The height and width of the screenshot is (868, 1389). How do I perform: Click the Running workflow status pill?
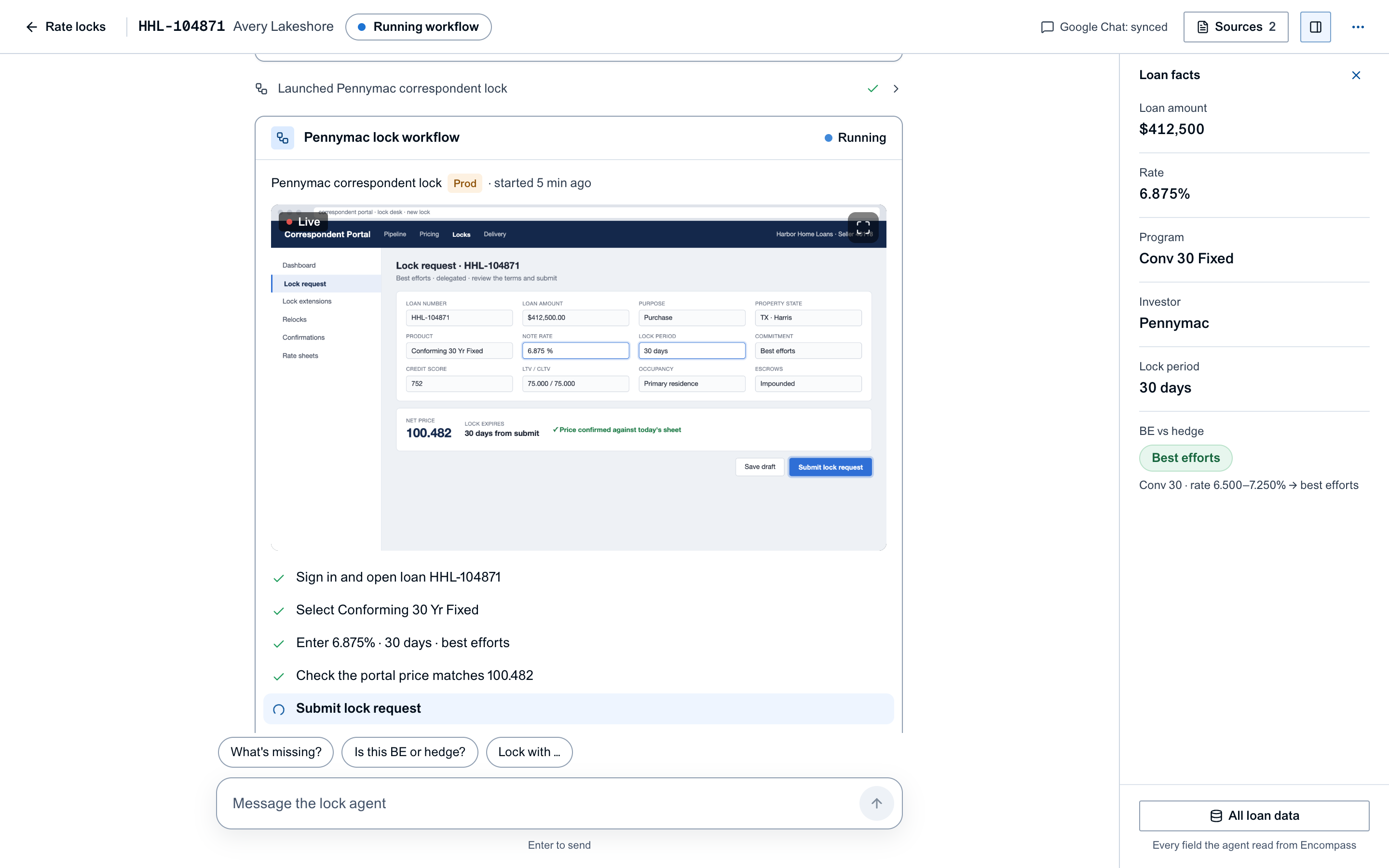tap(418, 27)
